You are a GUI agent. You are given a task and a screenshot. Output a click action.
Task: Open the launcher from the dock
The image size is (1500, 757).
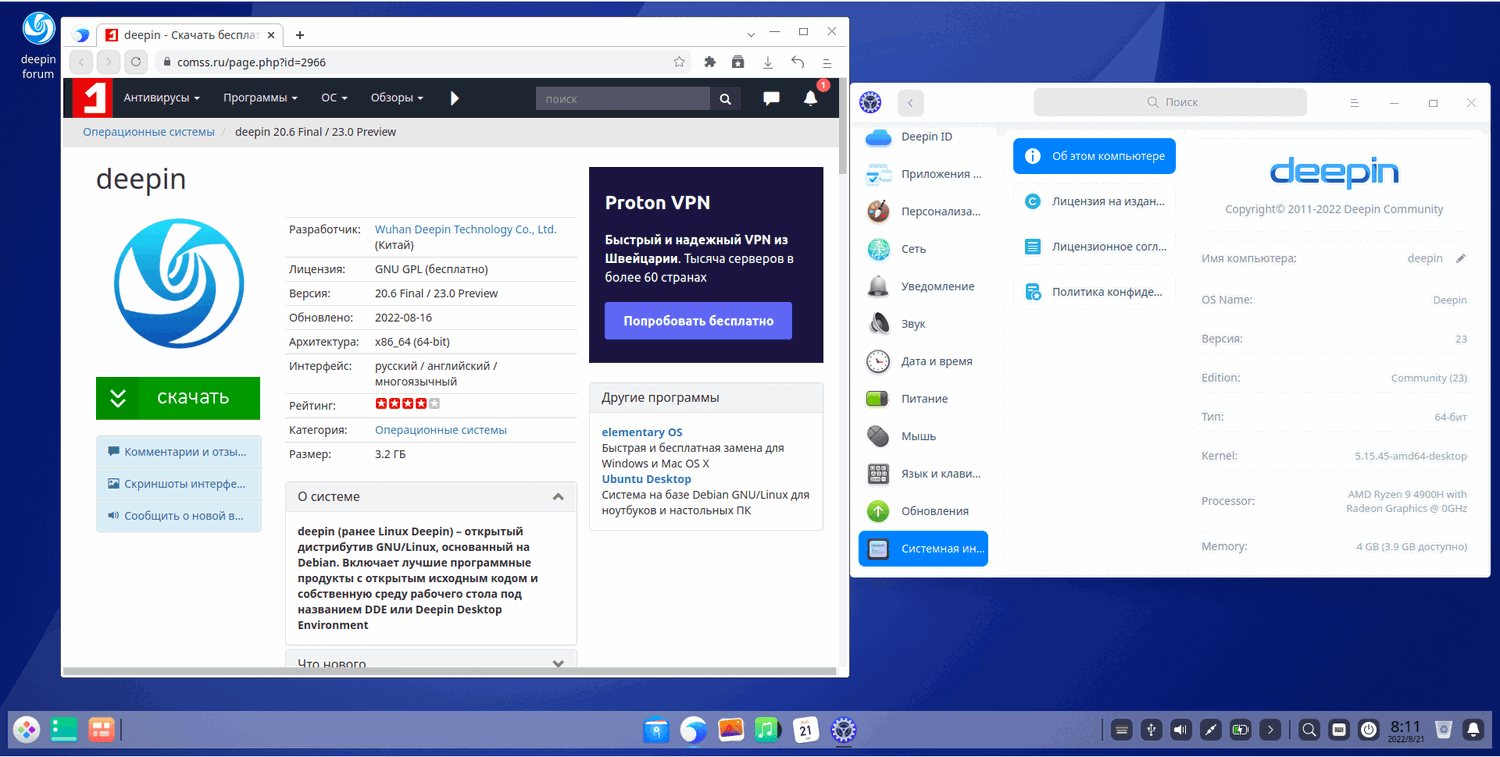tap(27, 730)
